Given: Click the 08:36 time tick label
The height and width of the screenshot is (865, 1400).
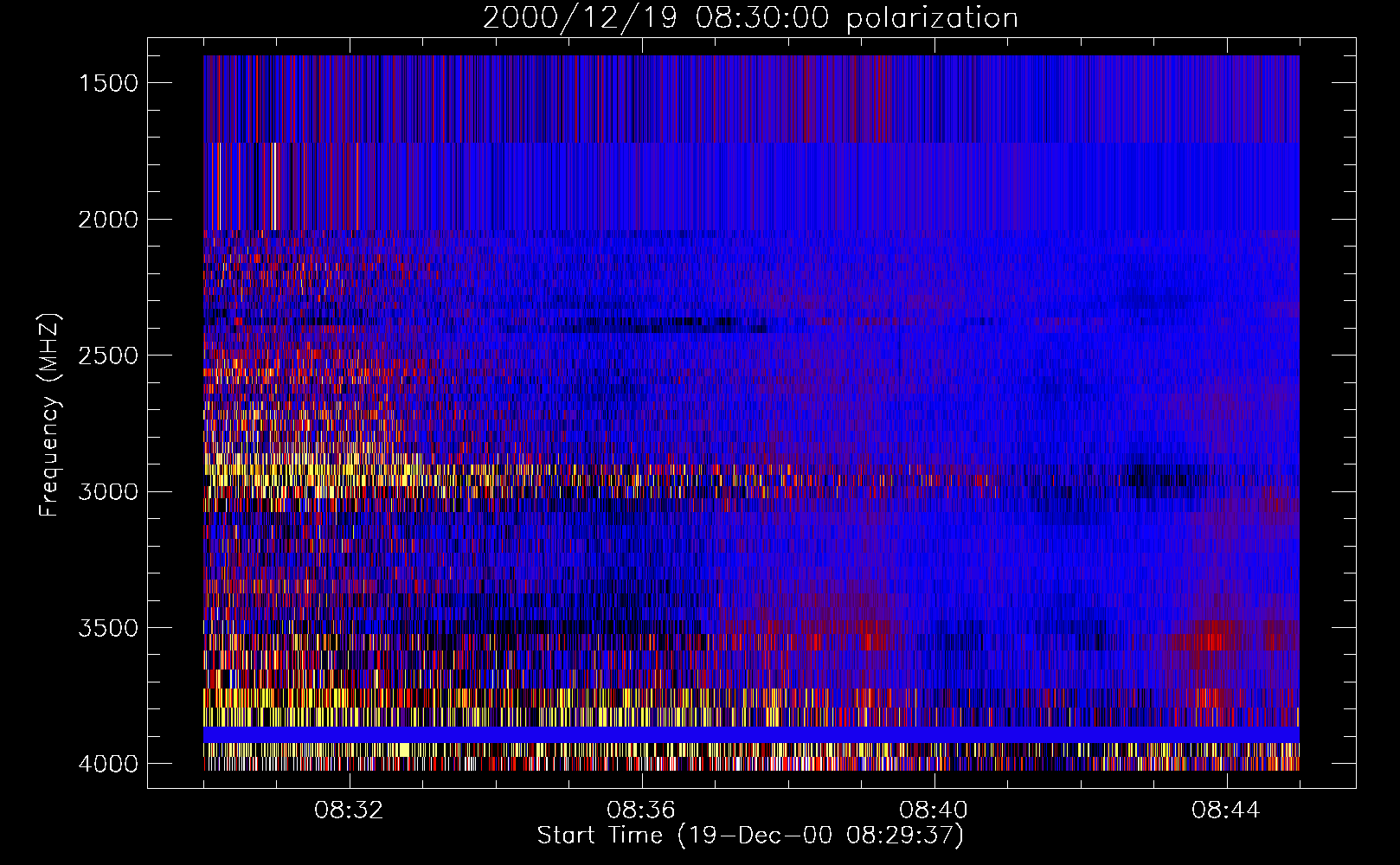Looking at the screenshot, I should pos(641,811).
